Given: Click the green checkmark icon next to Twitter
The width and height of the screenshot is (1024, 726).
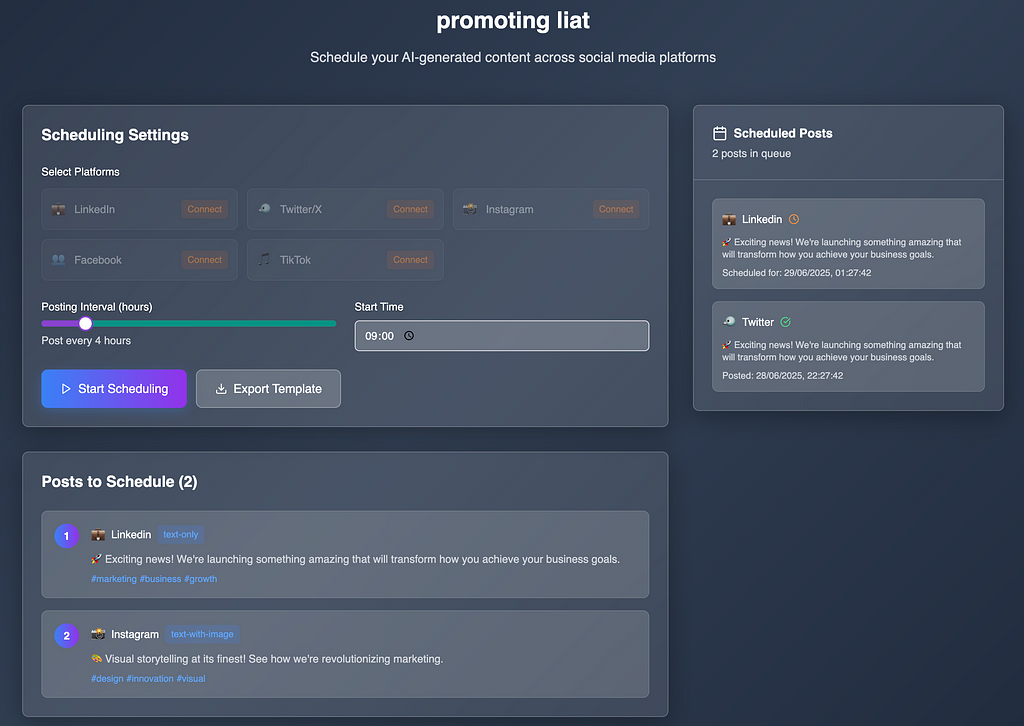Looking at the screenshot, I should coord(785,322).
